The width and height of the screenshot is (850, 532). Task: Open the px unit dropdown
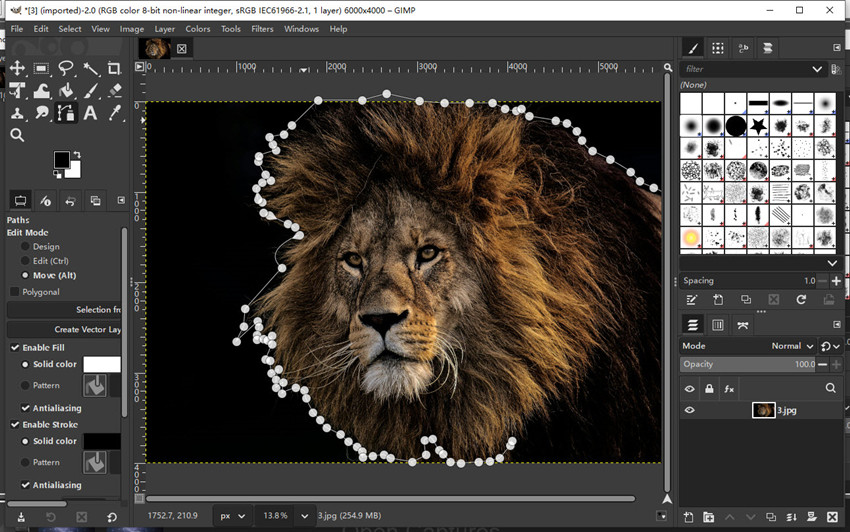233,516
